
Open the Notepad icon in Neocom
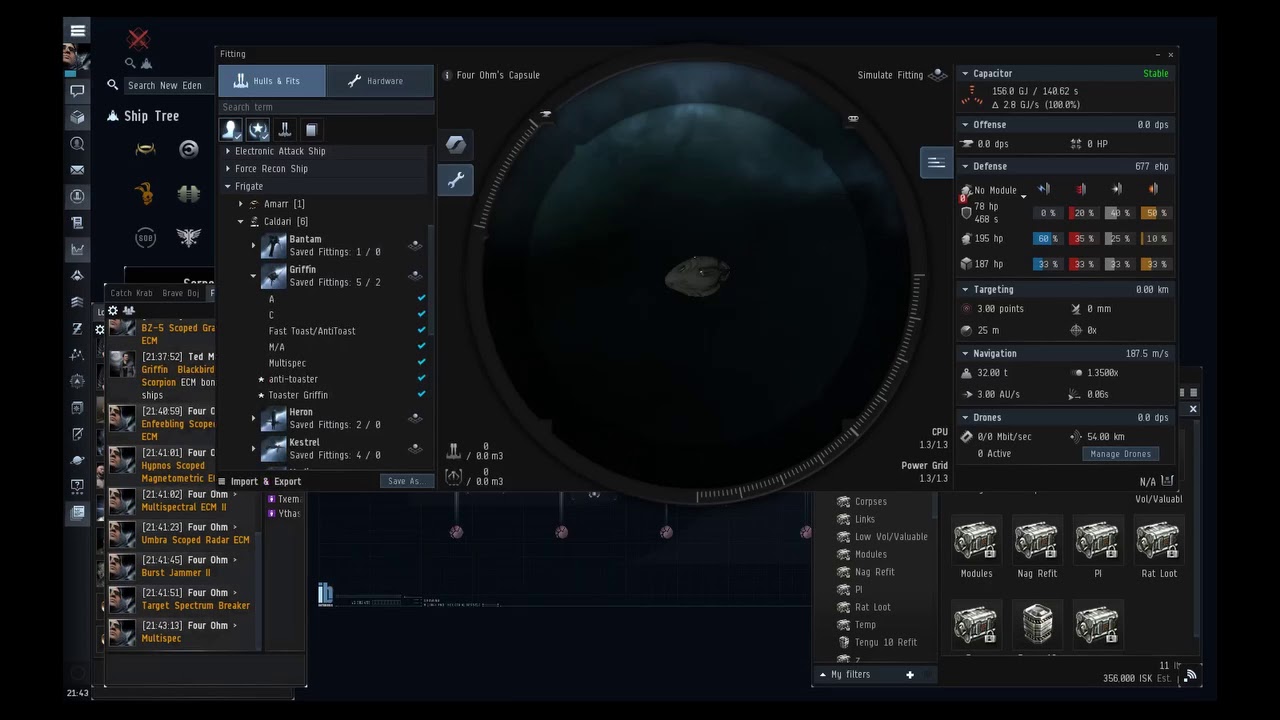77,434
